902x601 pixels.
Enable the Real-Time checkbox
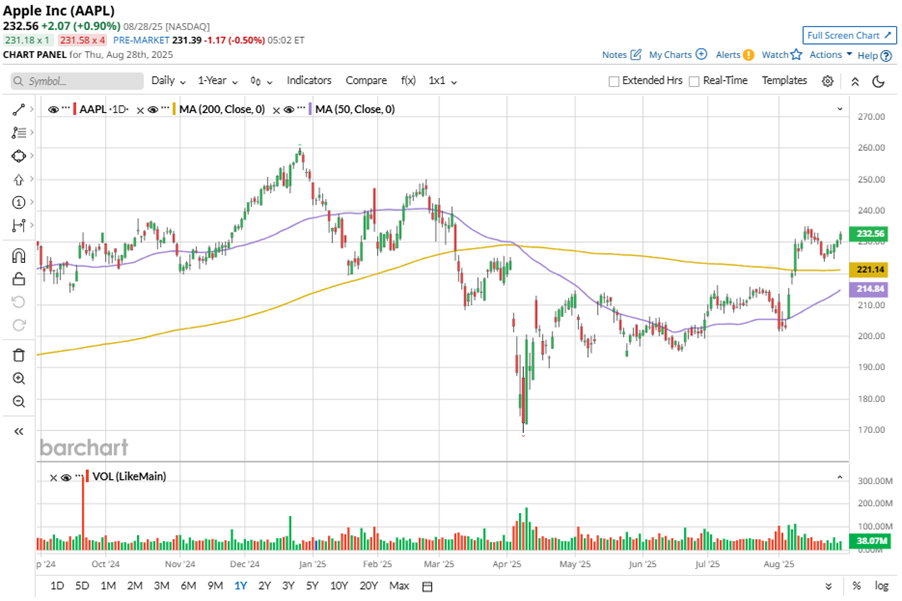point(694,82)
